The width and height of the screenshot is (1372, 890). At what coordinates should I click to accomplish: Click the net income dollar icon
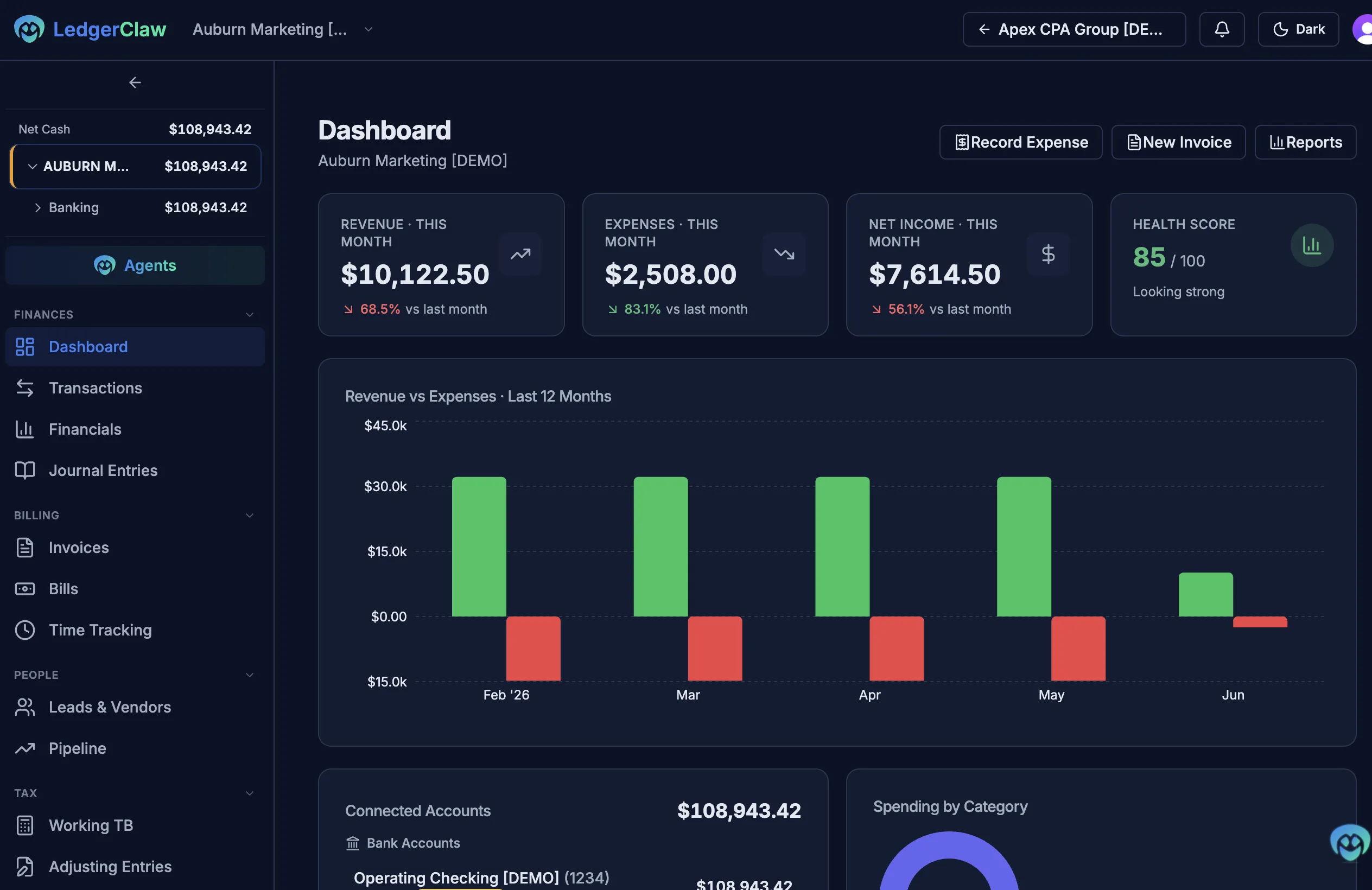tap(1048, 253)
